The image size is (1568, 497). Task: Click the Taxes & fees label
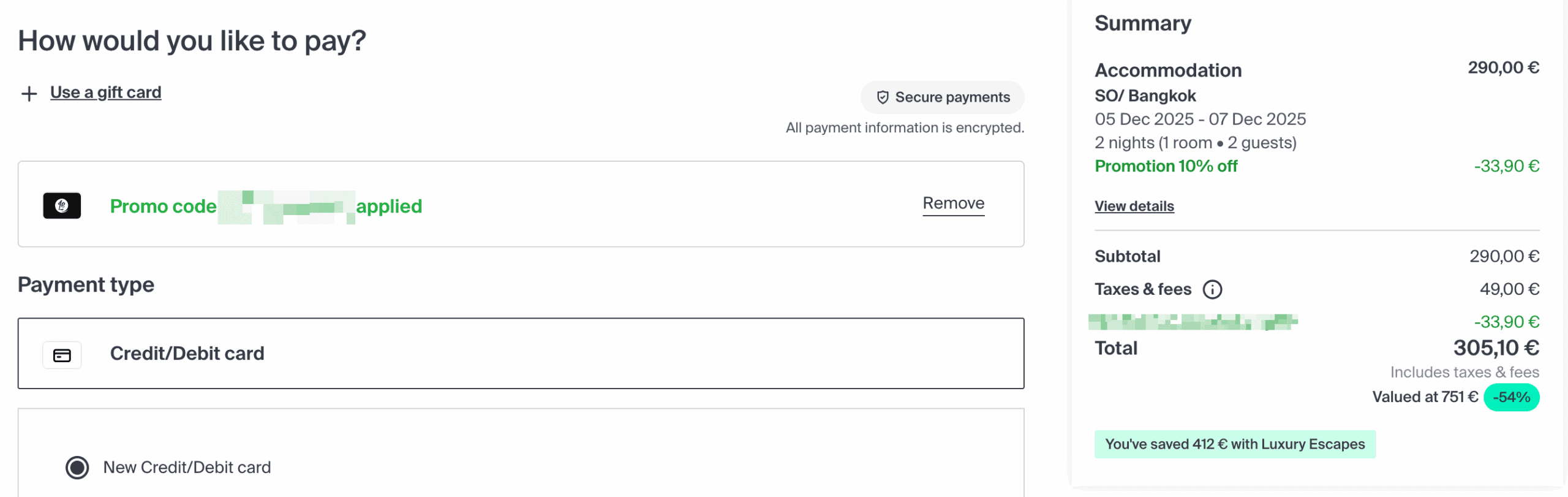(x=1142, y=289)
